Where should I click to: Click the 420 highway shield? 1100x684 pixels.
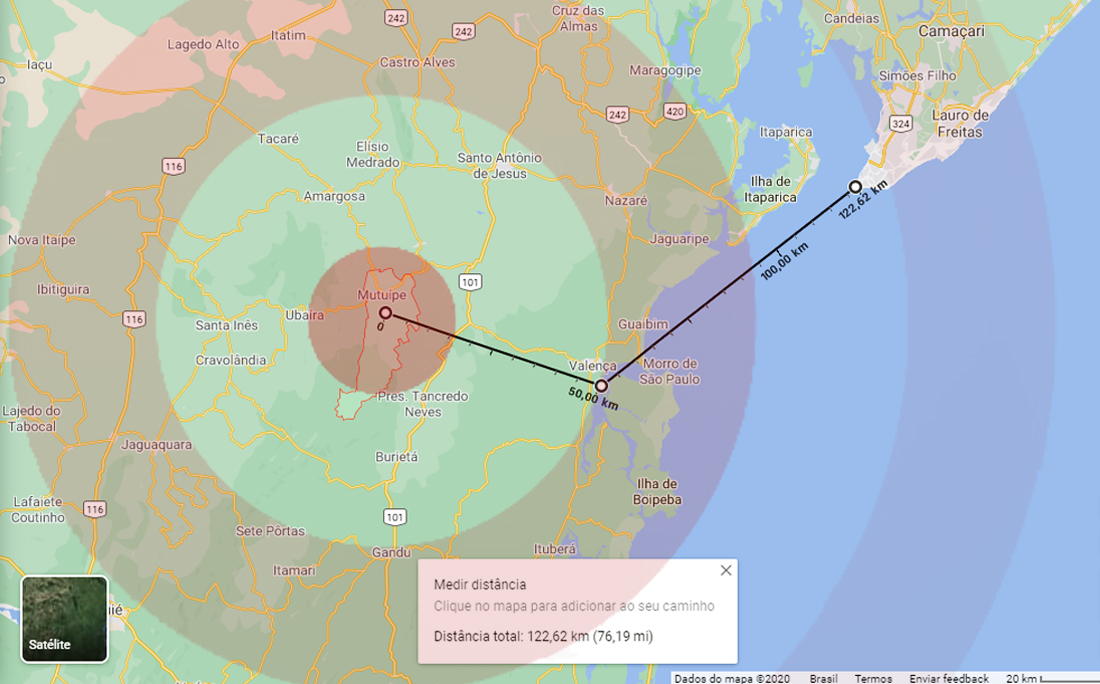pos(674,111)
